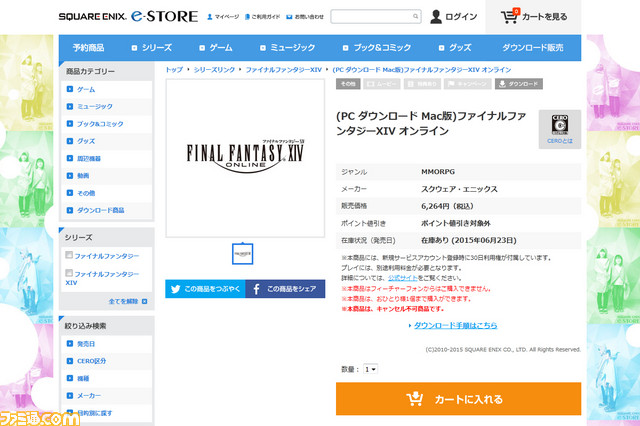Click the 6,264円 (税込) price

(x=447, y=206)
